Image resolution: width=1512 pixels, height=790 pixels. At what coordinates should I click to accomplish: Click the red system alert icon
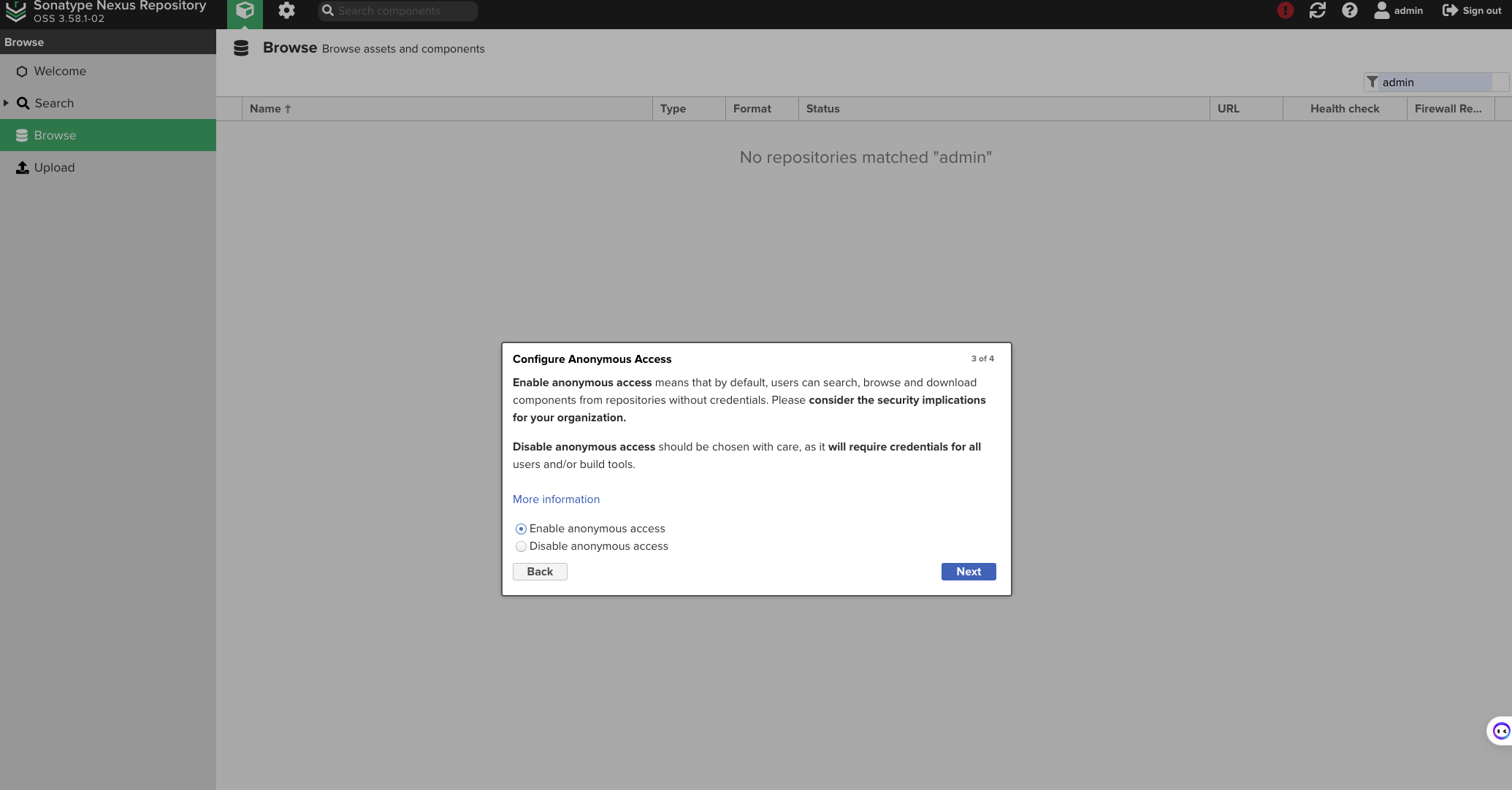pyautogui.click(x=1285, y=10)
